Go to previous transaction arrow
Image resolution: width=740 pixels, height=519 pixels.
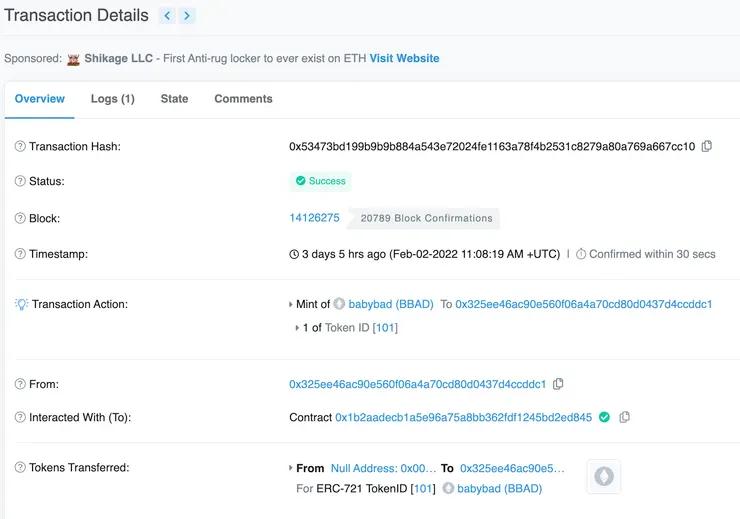tap(167, 16)
